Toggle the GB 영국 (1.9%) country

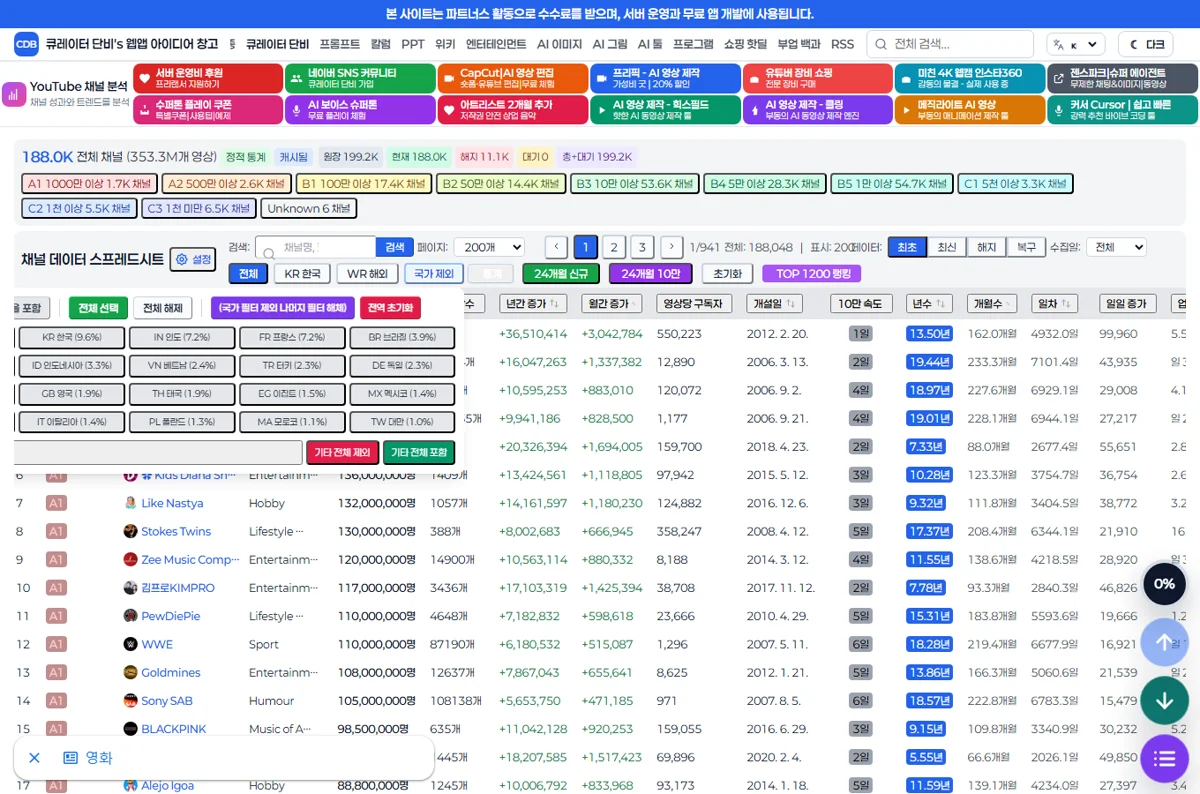point(72,394)
